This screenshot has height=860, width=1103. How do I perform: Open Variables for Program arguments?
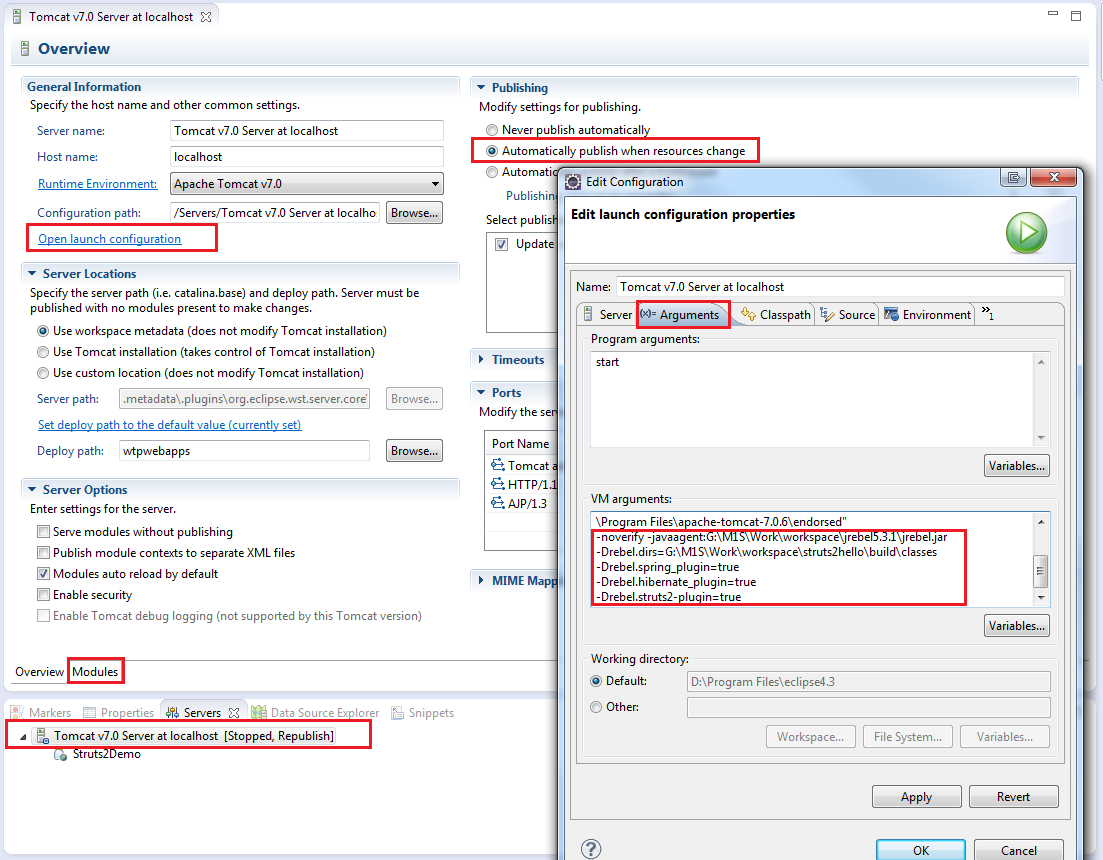(x=1017, y=466)
